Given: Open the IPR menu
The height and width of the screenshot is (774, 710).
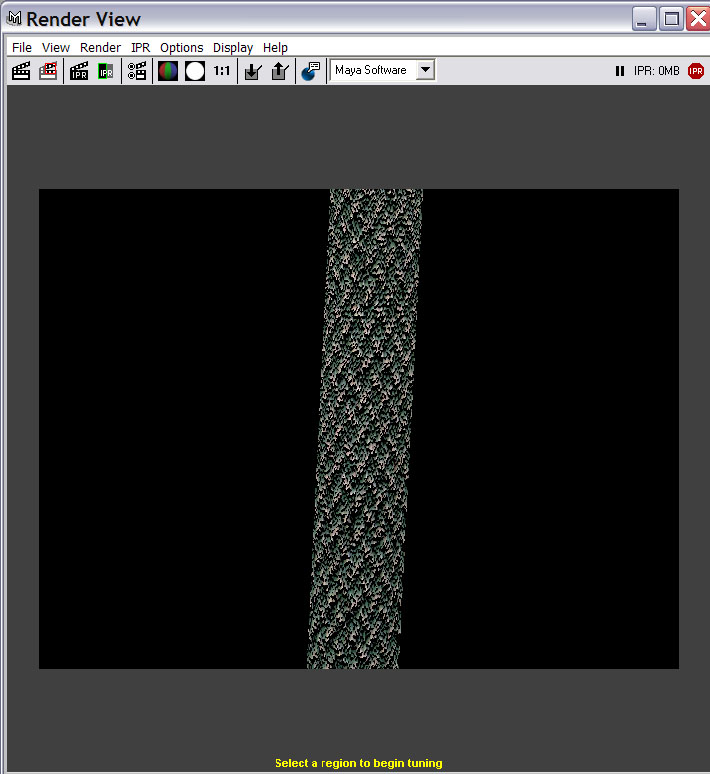Looking at the screenshot, I should (x=141, y=47).
